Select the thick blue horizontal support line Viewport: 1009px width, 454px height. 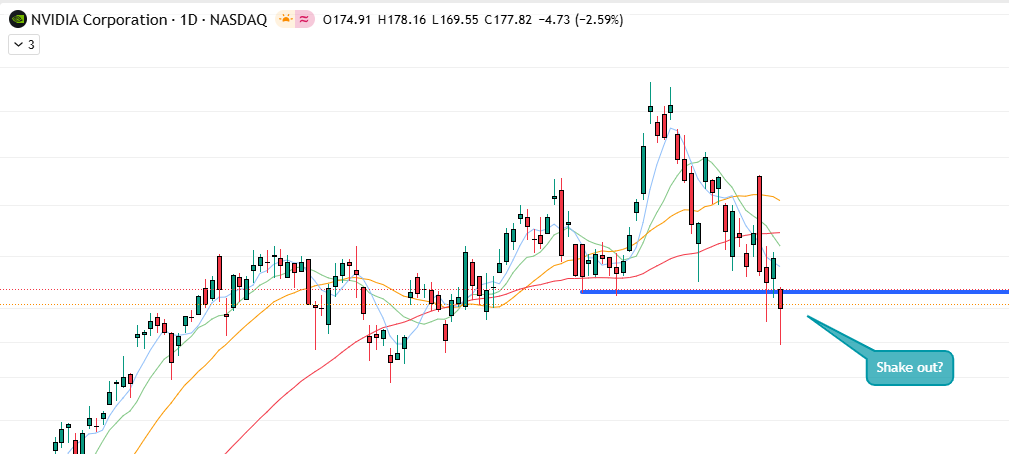pyautogui.click(x=795, y=292)
